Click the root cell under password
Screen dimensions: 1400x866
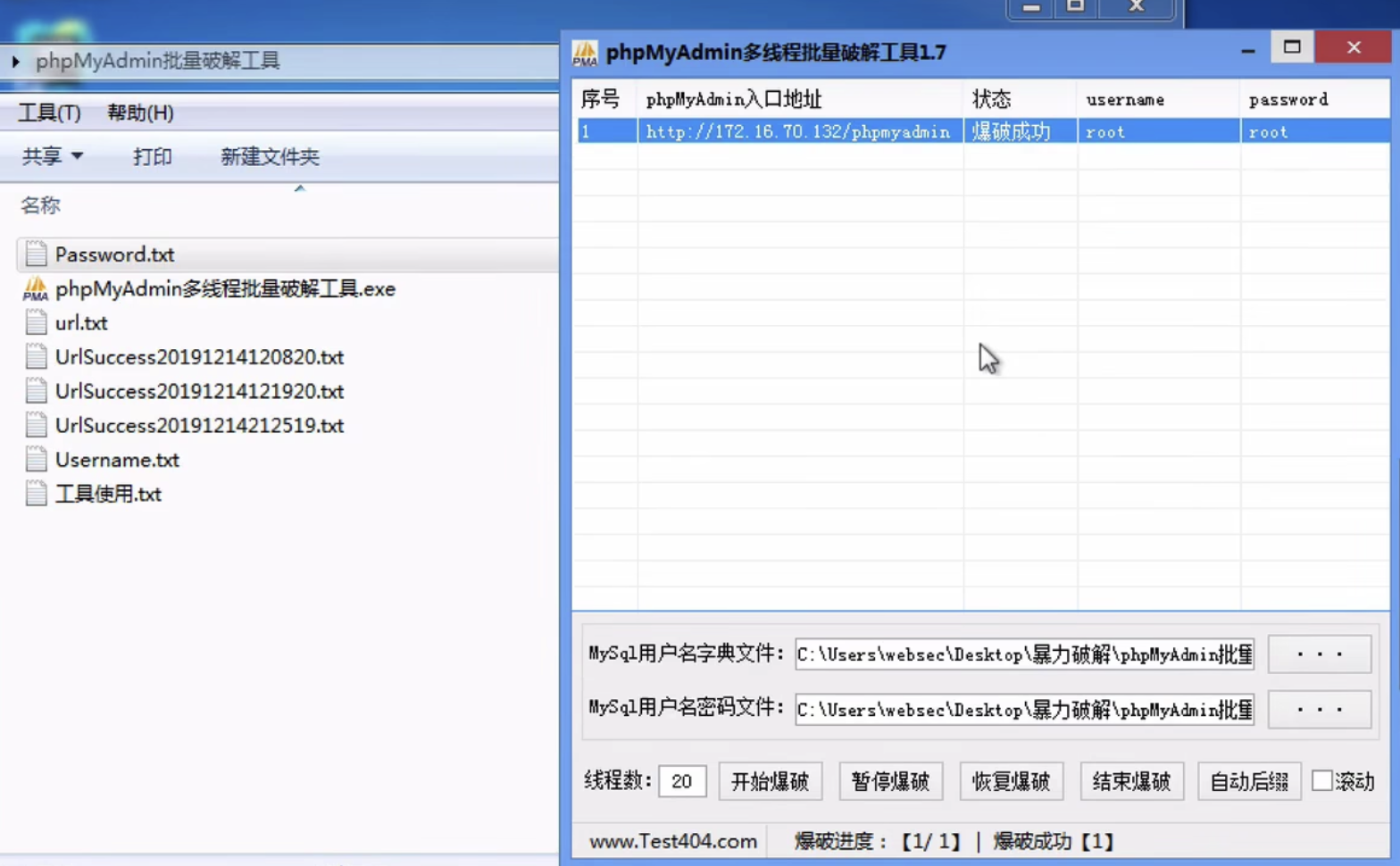pos(1315,132)
